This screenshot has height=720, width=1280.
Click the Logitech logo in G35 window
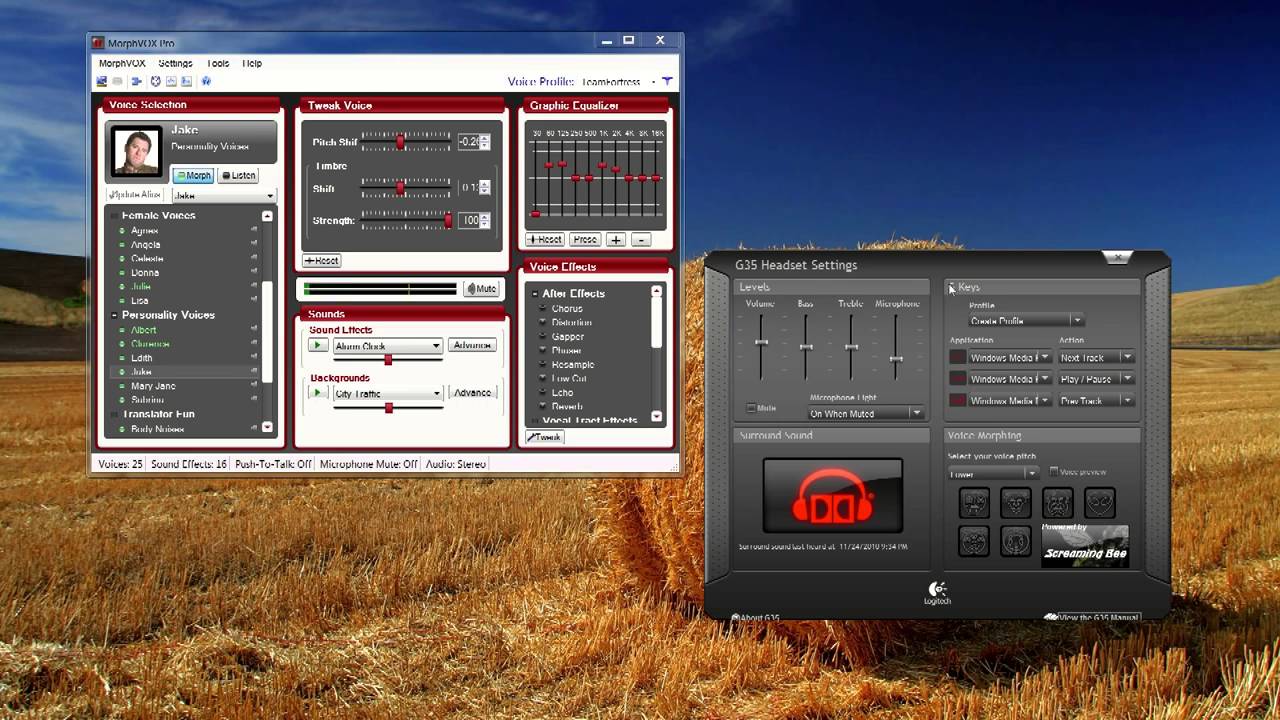coord(937,593)
